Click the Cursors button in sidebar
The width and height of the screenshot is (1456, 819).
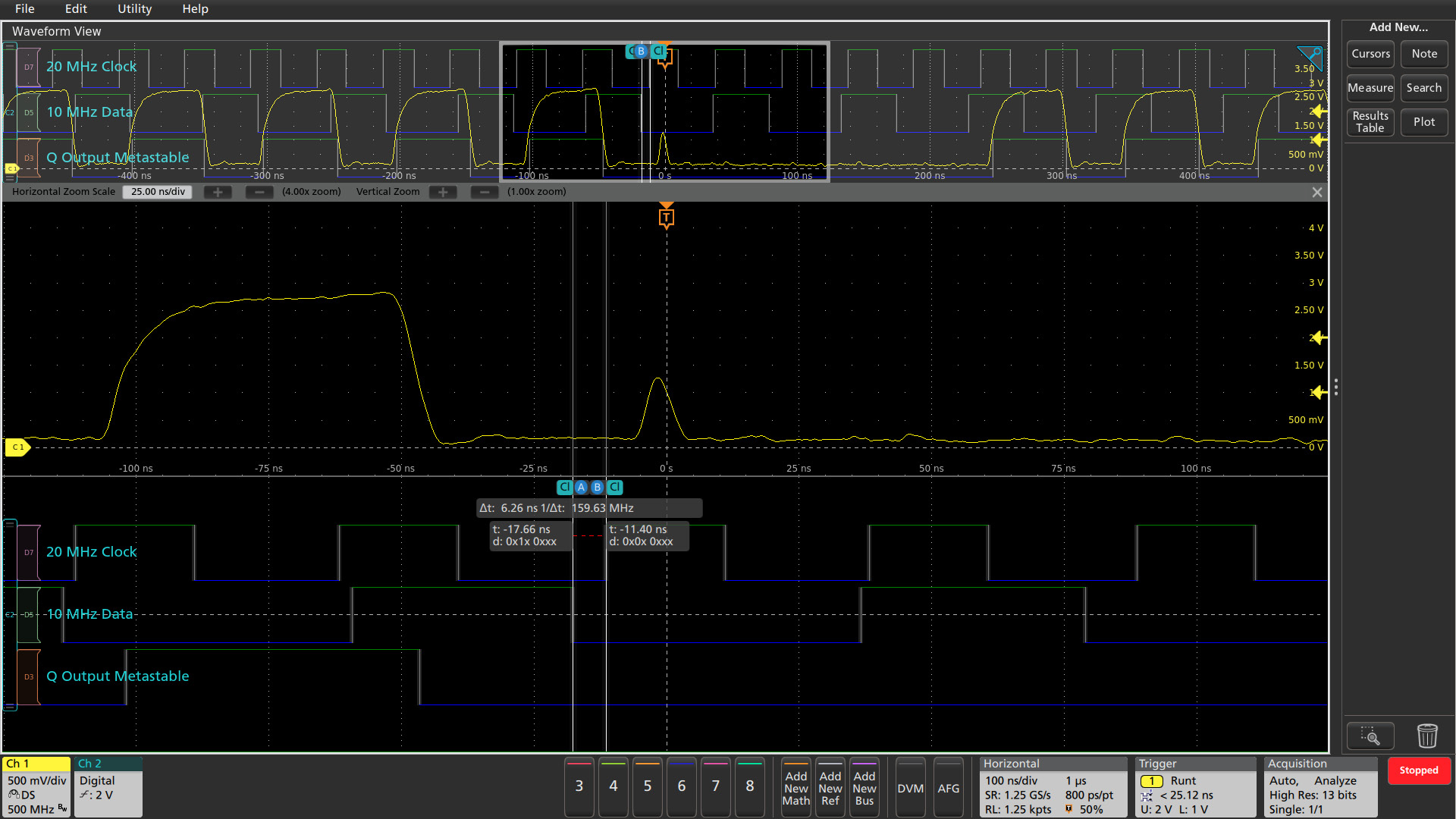tap(1368, 54)
